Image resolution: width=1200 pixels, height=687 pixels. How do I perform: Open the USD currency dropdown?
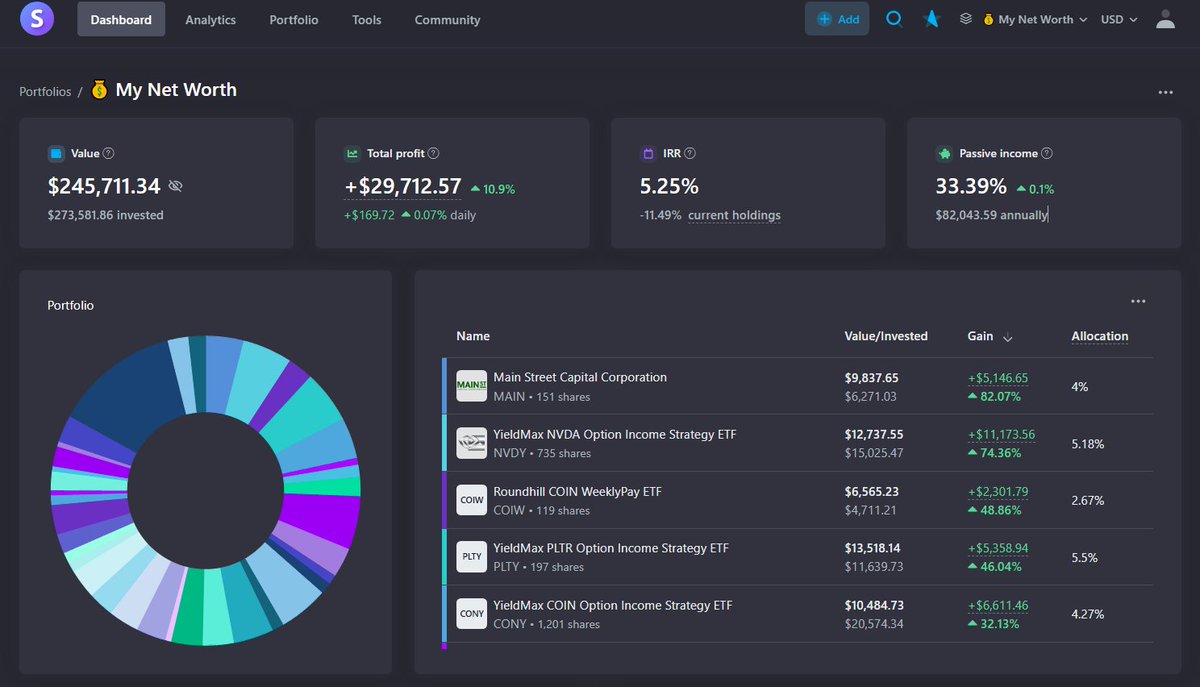click(1119, 19)
